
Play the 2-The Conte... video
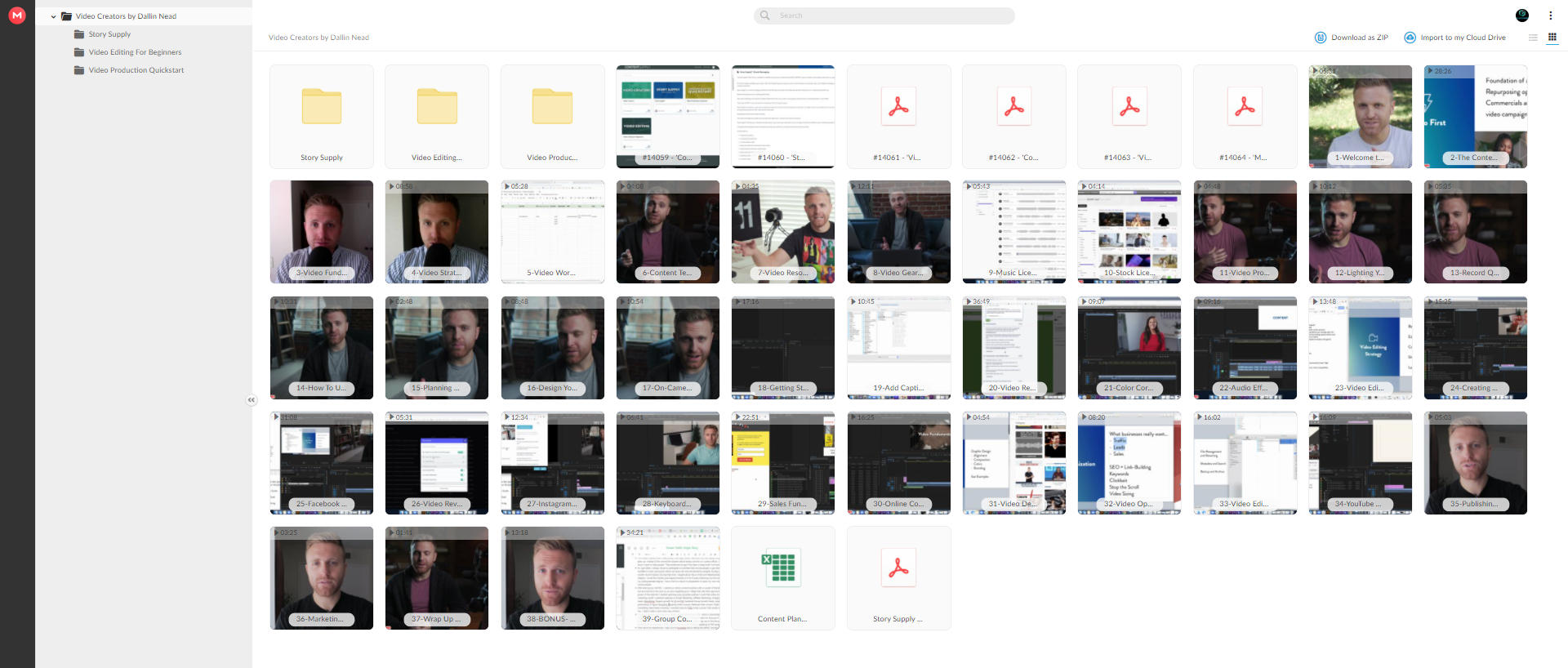pyautogui.click(x=1476, y=117)
